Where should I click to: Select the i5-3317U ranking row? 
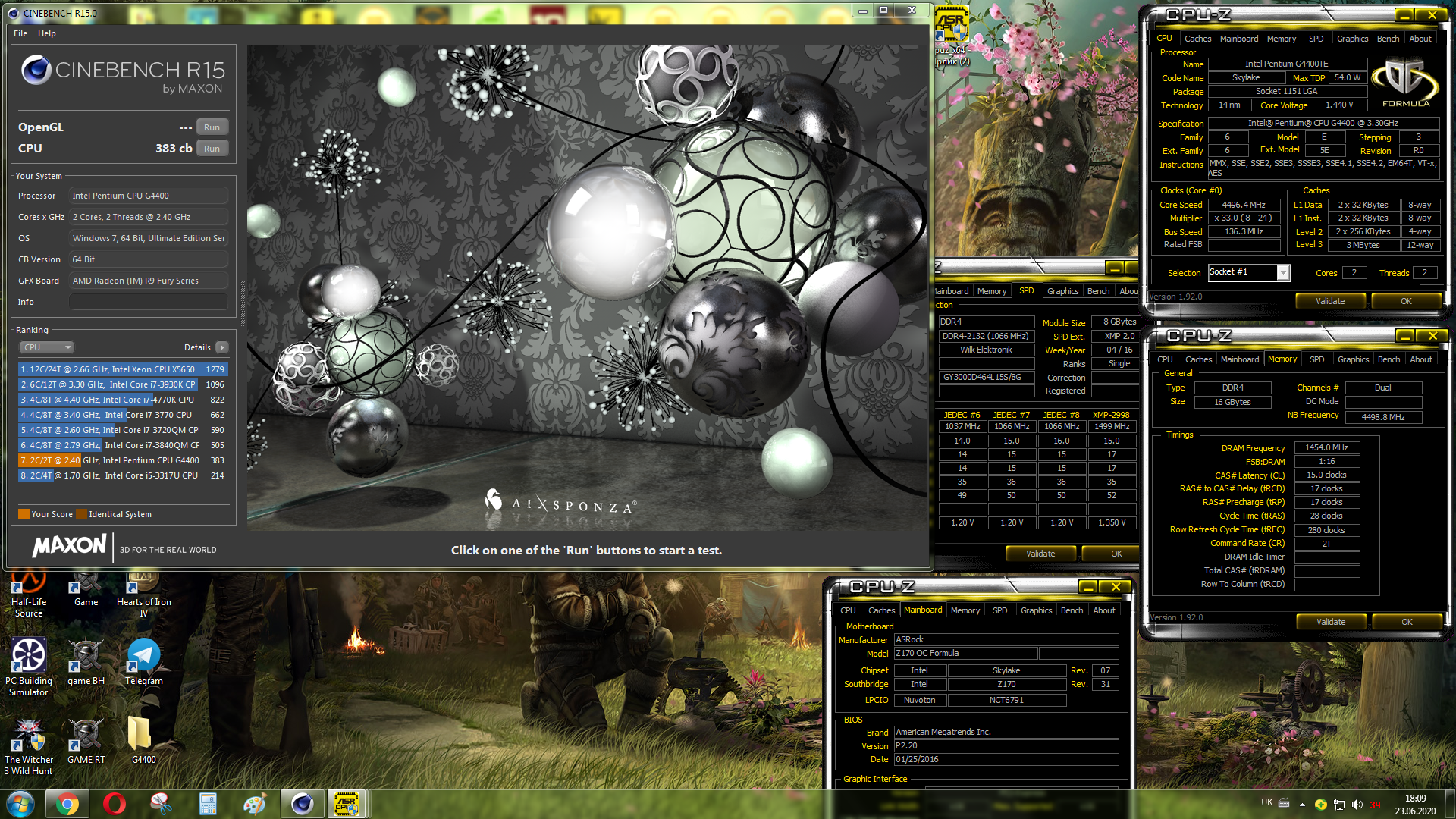coord(123,475)
